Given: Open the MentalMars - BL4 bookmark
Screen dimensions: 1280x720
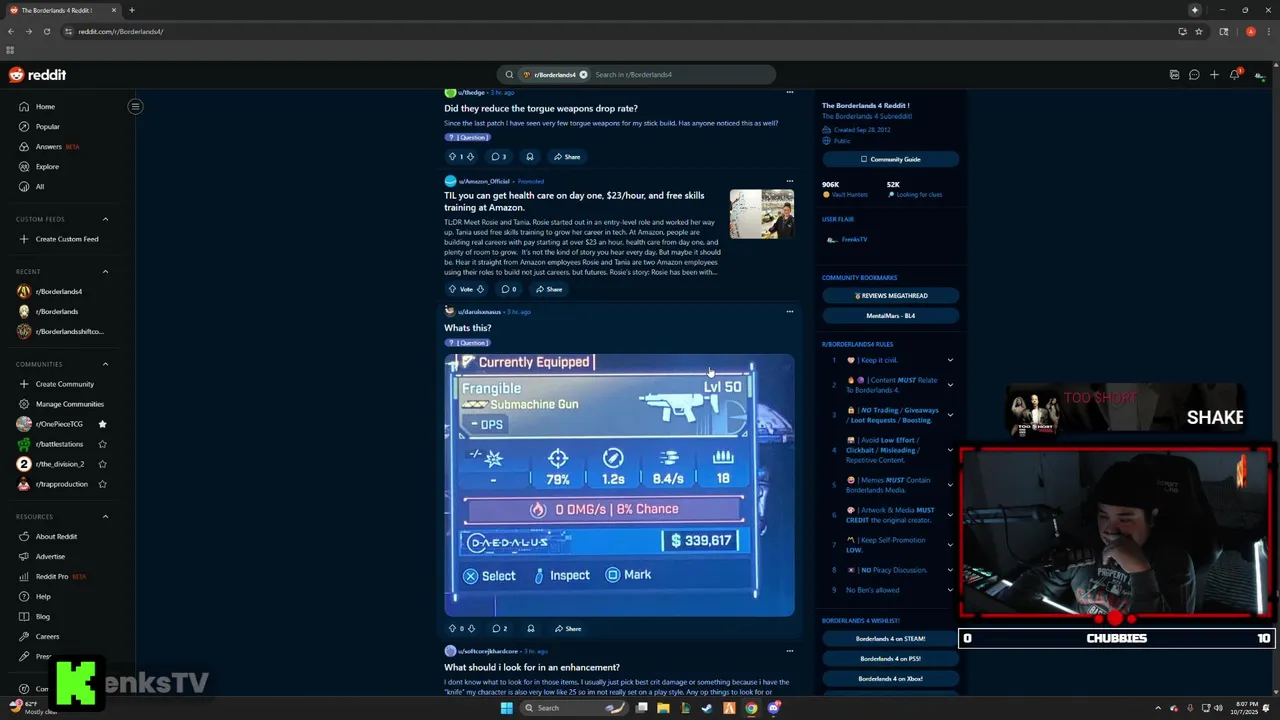Looking at the screenshot, I should 890,316.
